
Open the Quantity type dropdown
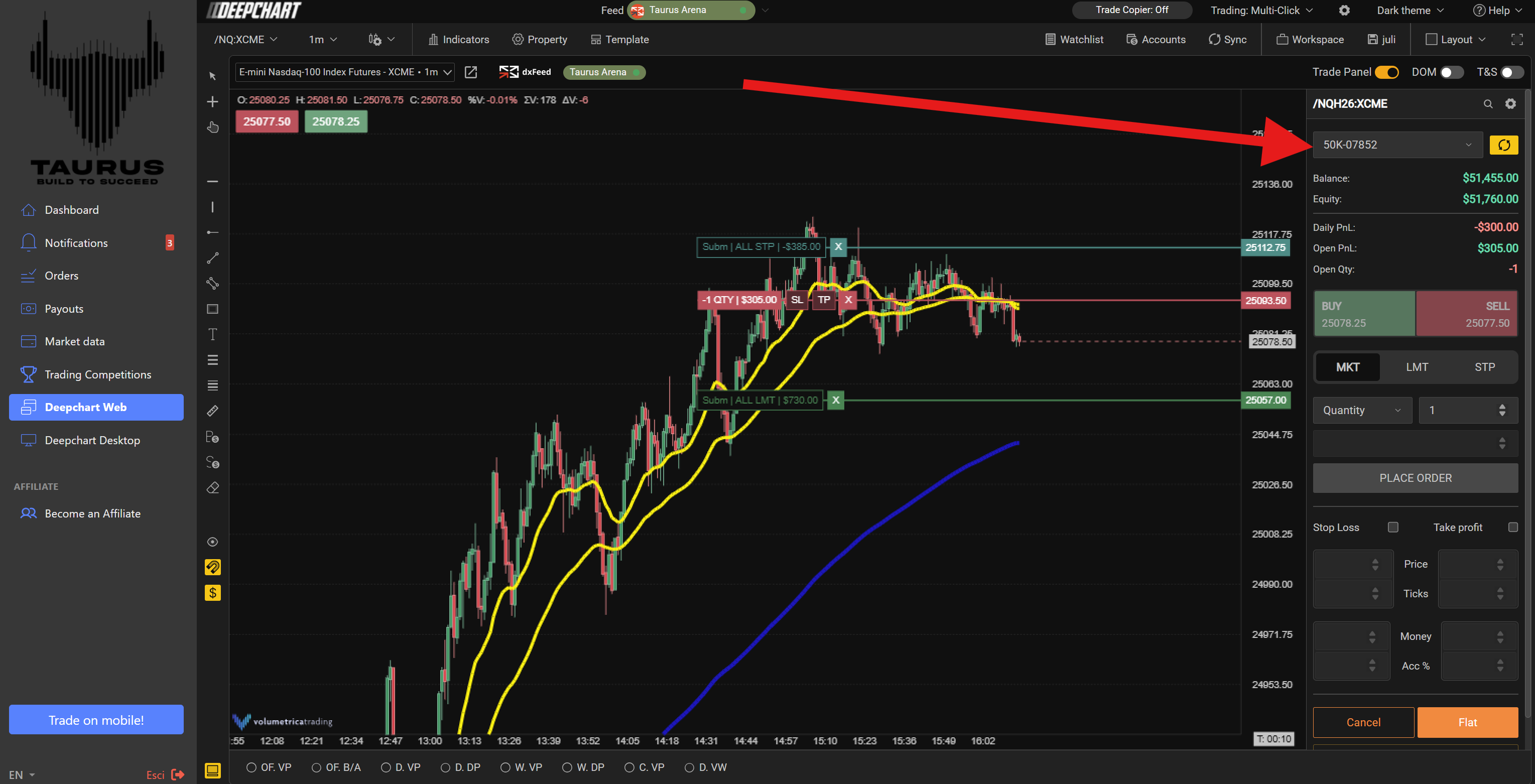click(1362, 411)
